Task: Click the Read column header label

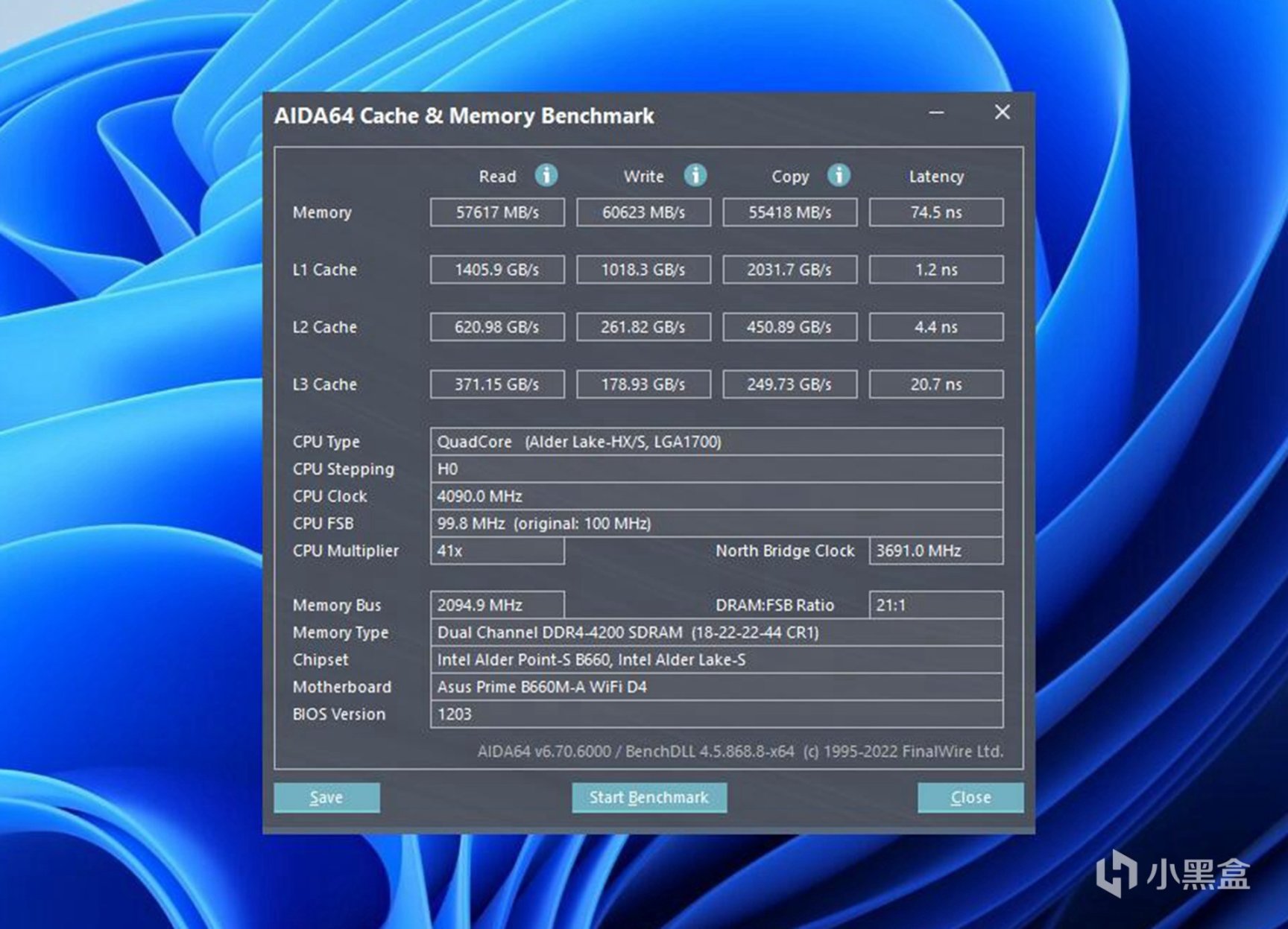Action: click(x=497, y=177)
